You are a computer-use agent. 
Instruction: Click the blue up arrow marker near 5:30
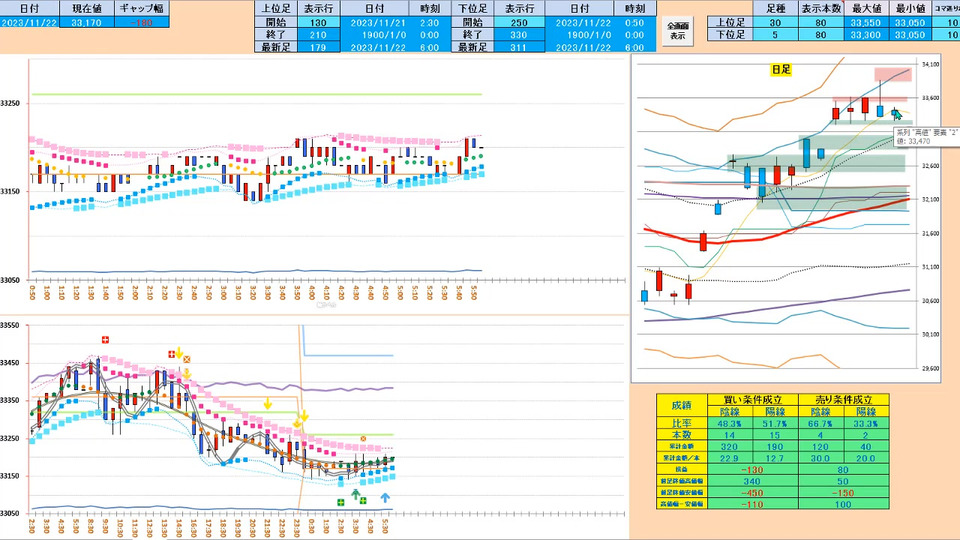(x=385, y=497)
